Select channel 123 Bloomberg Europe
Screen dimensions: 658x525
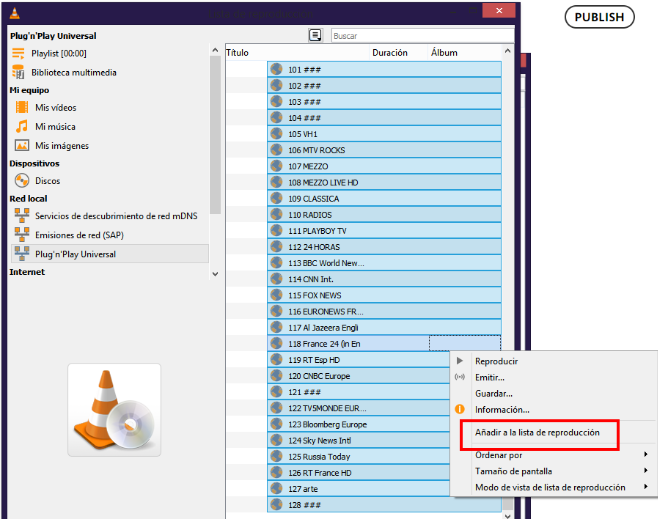358,424
